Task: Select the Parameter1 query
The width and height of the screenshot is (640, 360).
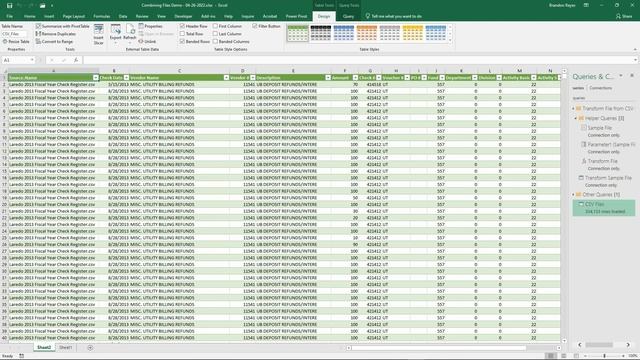Action: coord(608,144)
